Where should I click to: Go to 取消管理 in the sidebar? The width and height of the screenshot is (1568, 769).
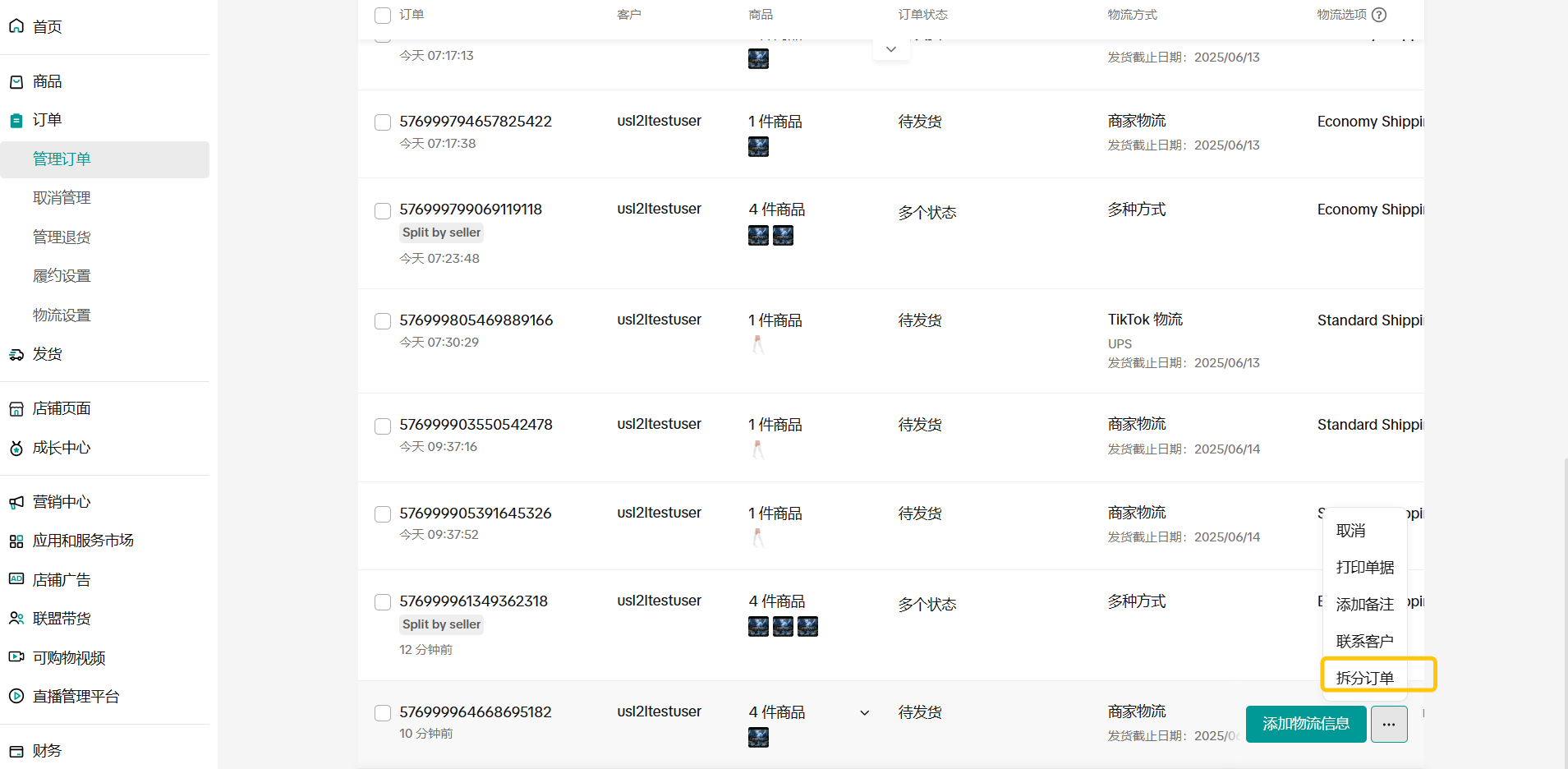click(x=62, y=198)
